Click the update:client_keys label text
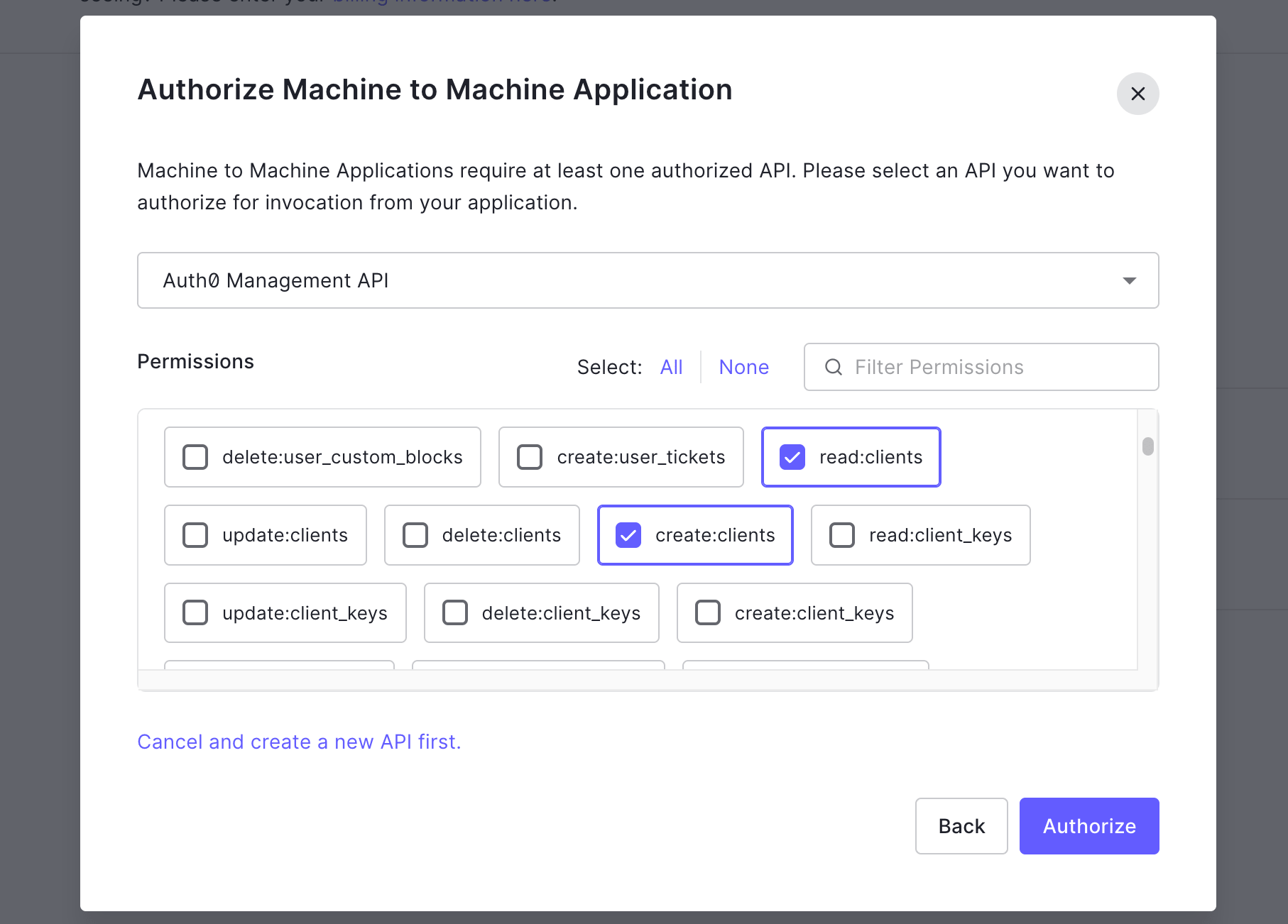This screenshot has height=924, width=1288. pyautogui.click(x=305, y=613)
